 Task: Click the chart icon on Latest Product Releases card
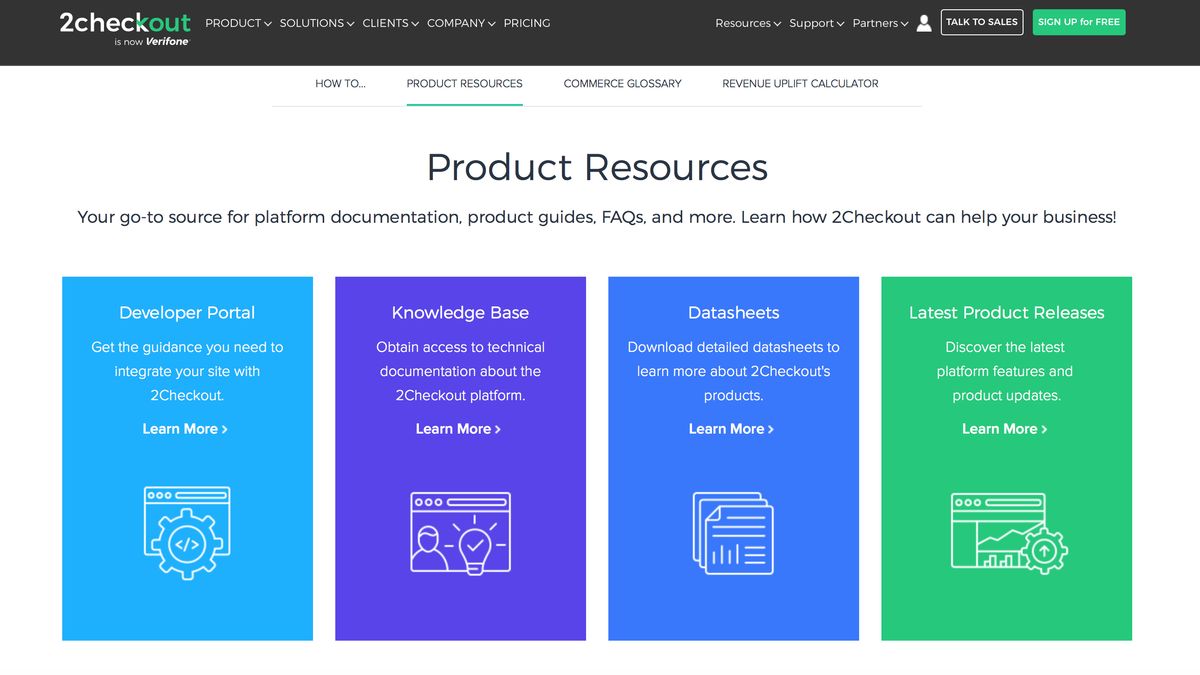1006,533
